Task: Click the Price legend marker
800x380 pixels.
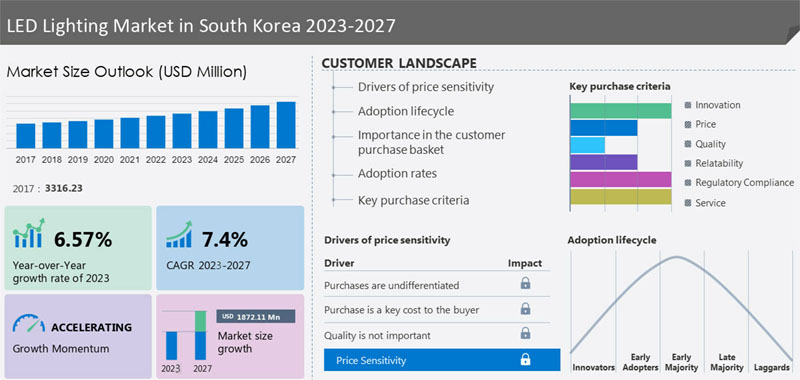Action: tap(688, 124)
